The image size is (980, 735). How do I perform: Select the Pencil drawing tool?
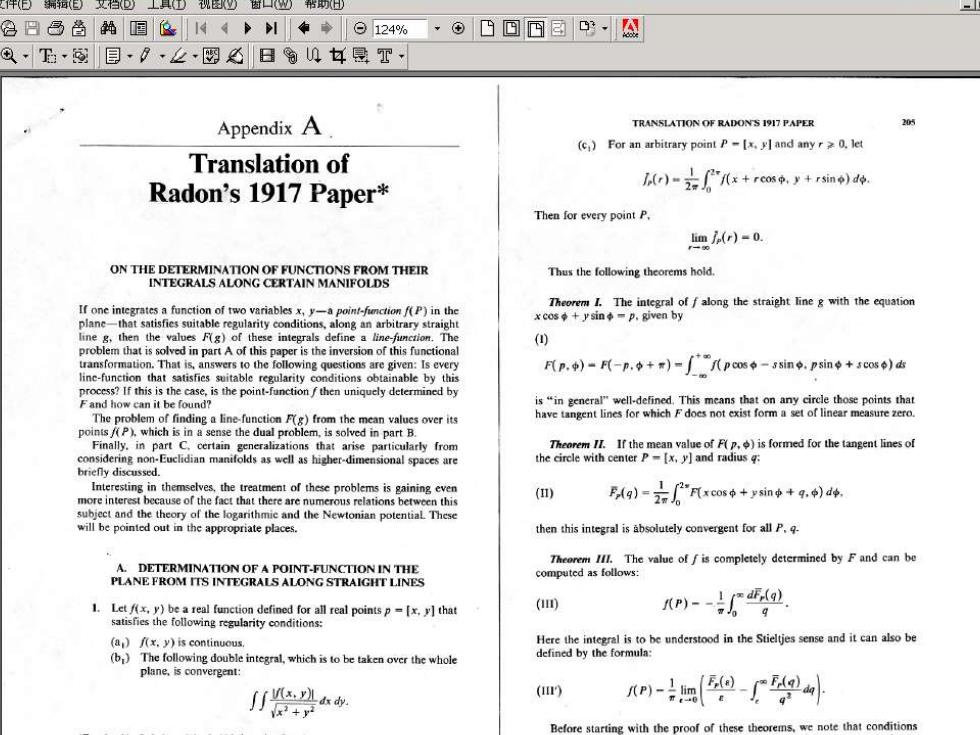(144, 56)
